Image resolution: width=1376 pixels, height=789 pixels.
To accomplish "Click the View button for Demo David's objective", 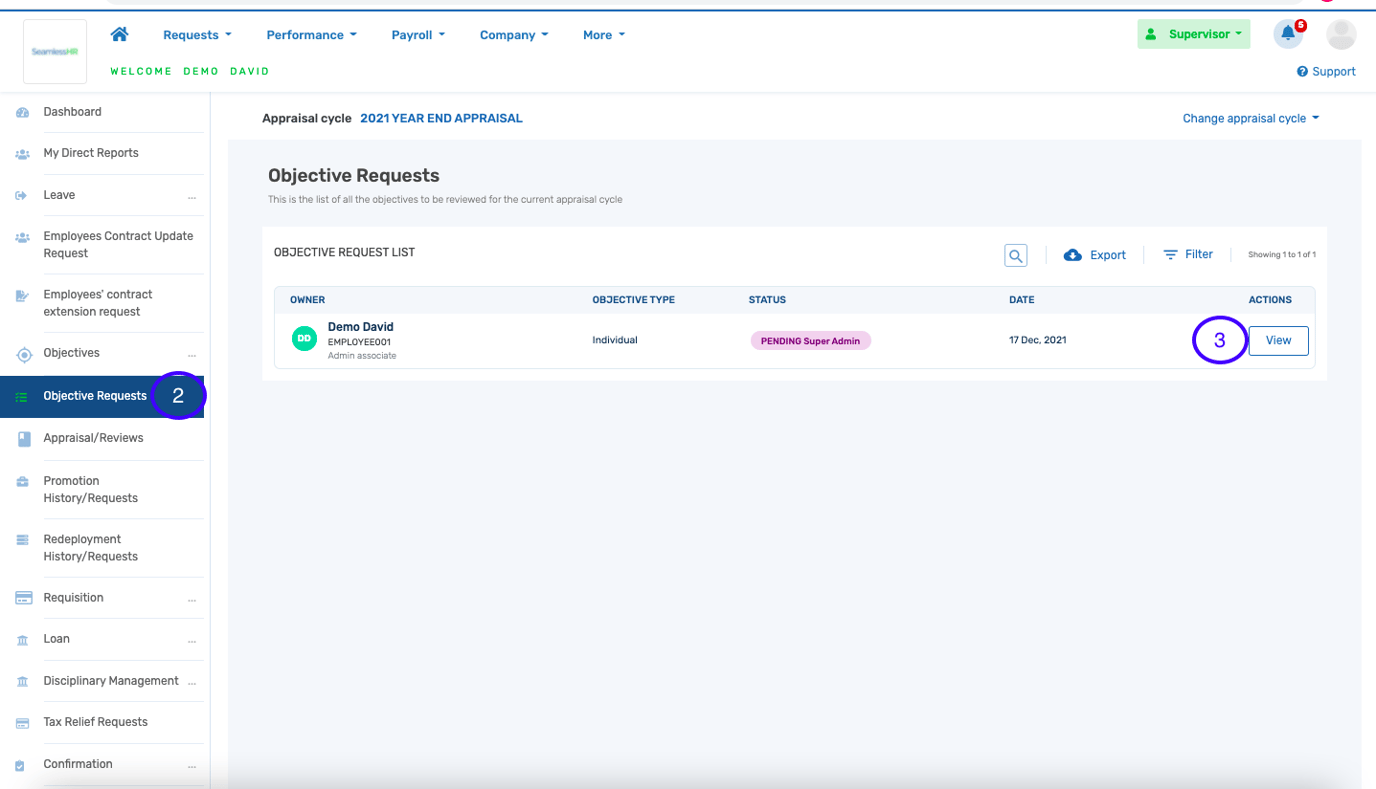I will coord(1278,340).
